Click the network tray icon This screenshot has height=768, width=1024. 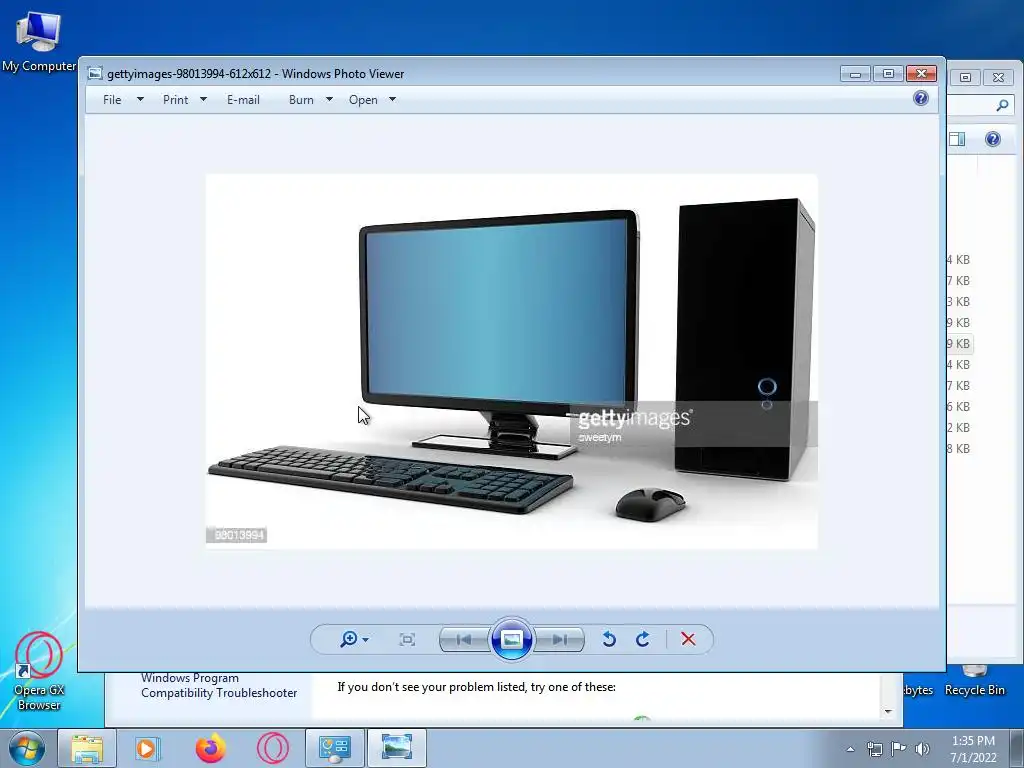click(x=874, y=749)
